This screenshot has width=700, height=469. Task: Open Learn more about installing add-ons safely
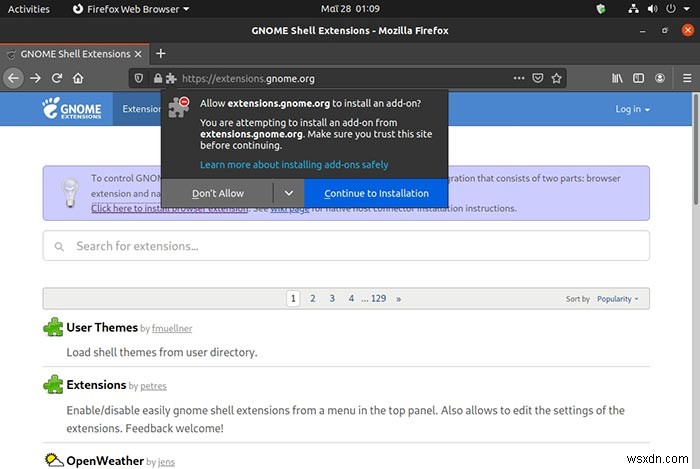click(294, 165)
